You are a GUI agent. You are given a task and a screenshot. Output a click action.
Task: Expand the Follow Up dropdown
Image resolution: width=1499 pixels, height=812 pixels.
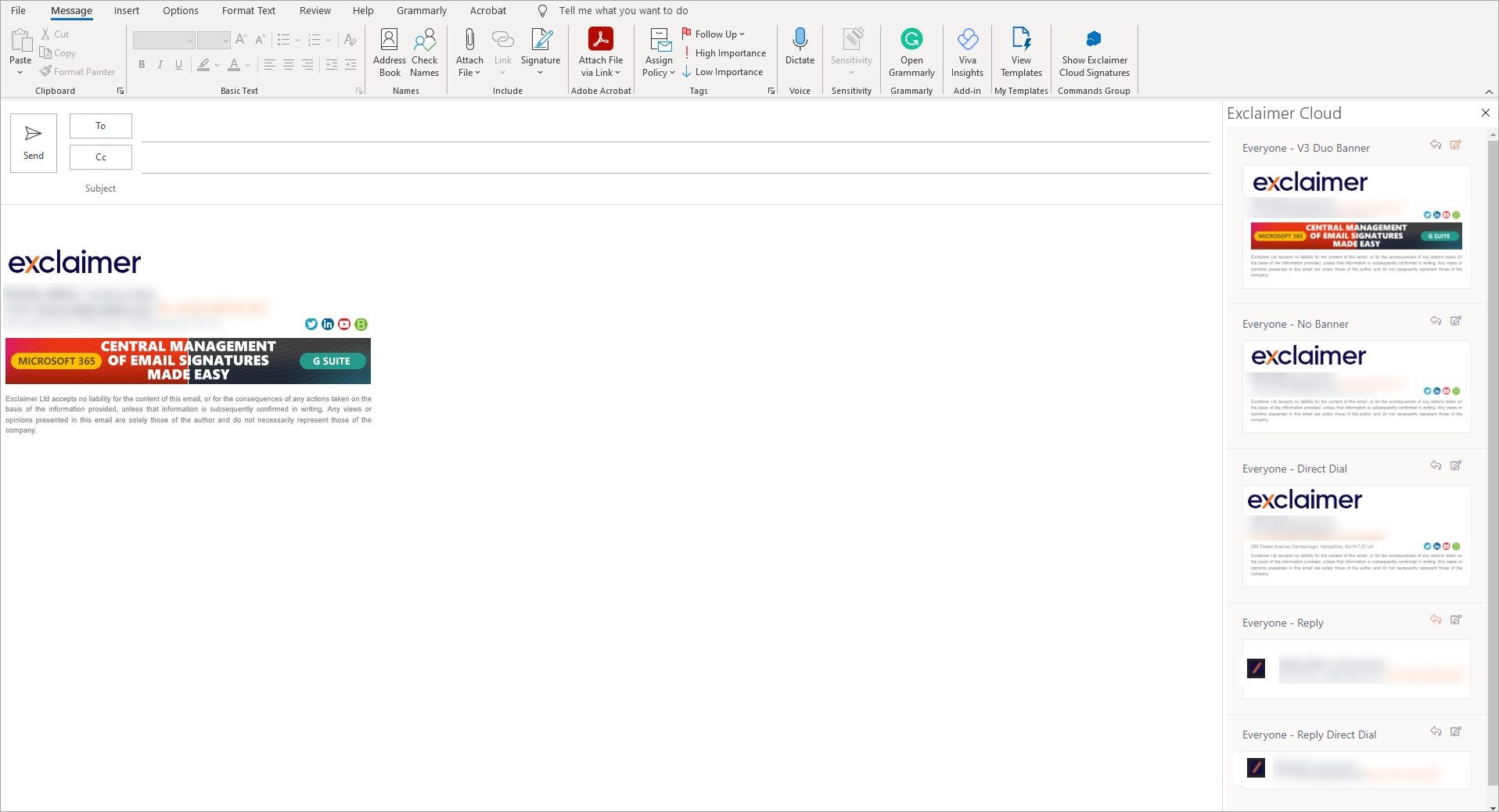(742, 34)
